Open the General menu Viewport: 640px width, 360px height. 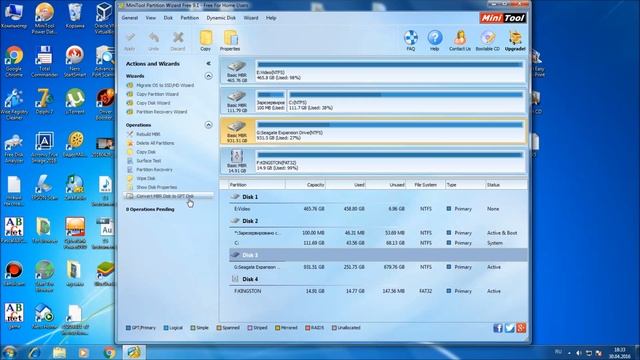[130, 18]
